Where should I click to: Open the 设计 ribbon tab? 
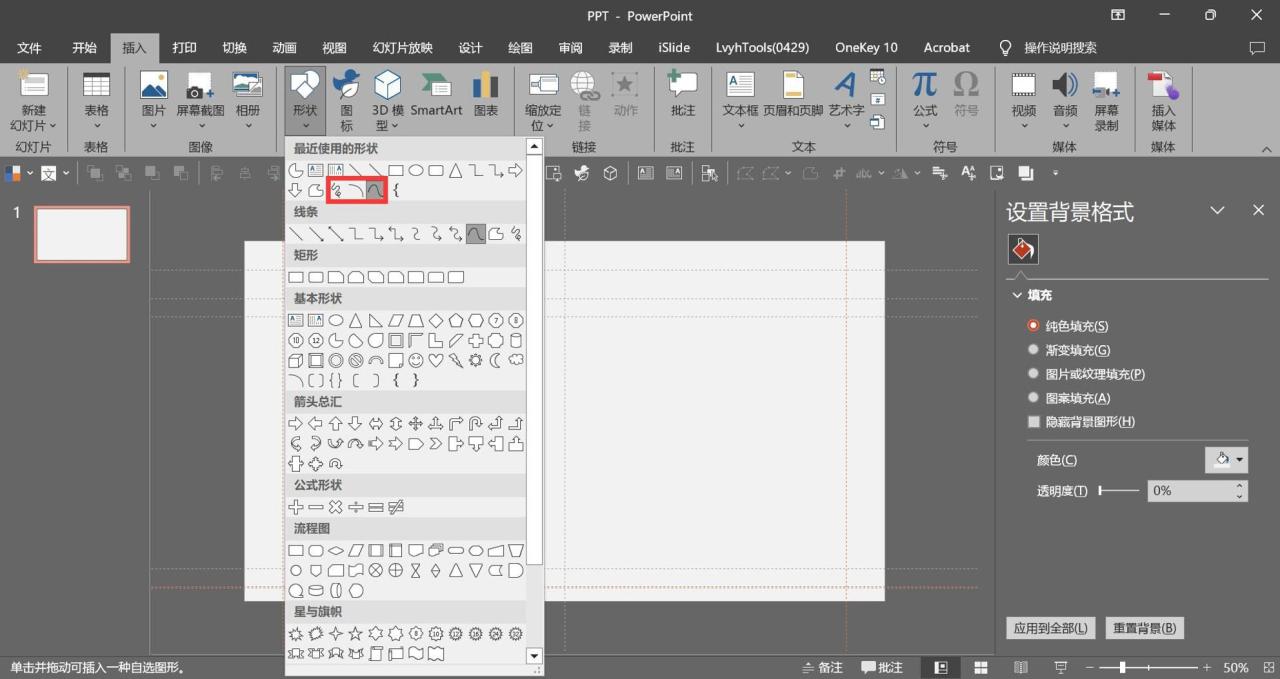(x=470, y=48)
